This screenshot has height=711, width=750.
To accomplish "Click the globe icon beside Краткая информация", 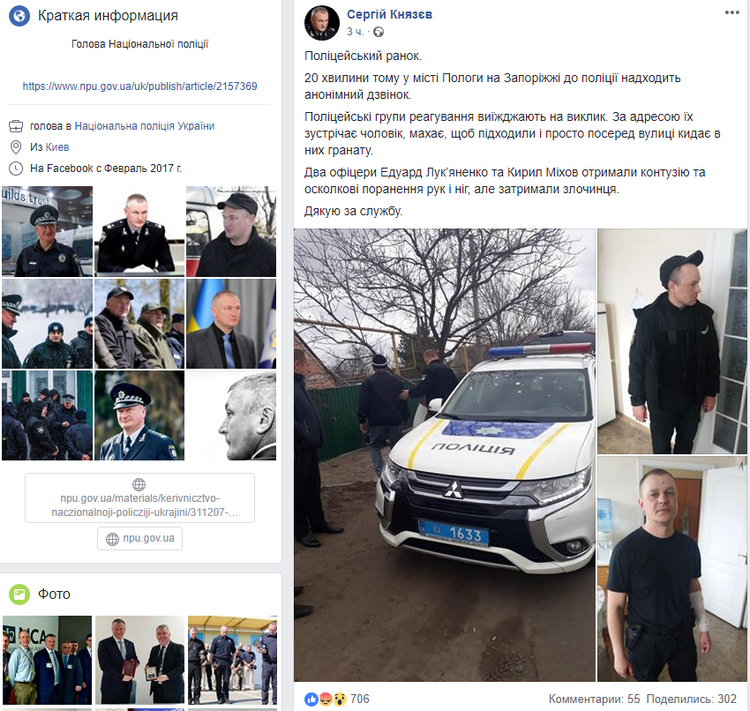I will [x=19, y=16].
